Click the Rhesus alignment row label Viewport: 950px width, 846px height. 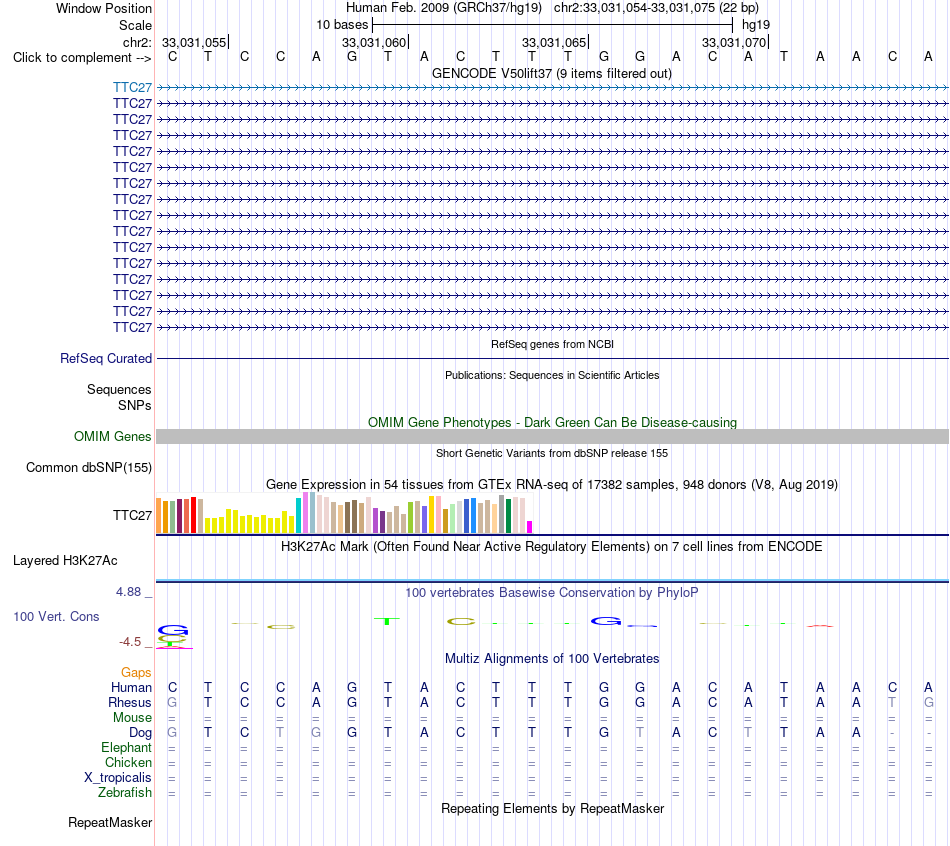pos(130,702)
